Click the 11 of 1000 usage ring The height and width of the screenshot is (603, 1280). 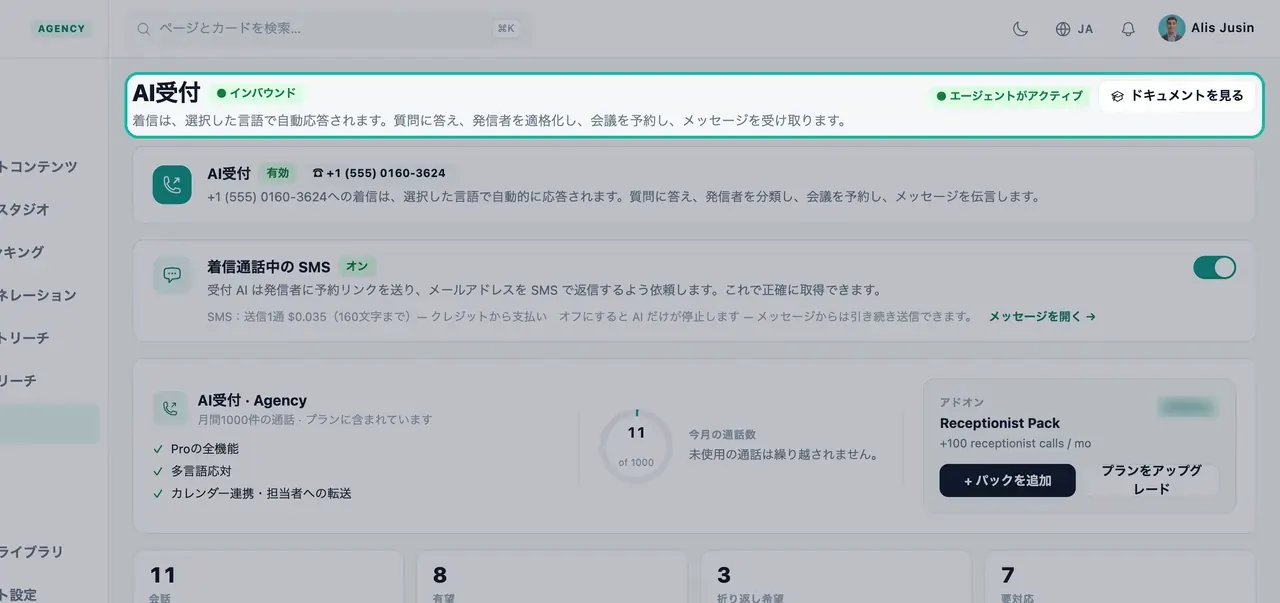pyautogui.click(x=636, y=446)
